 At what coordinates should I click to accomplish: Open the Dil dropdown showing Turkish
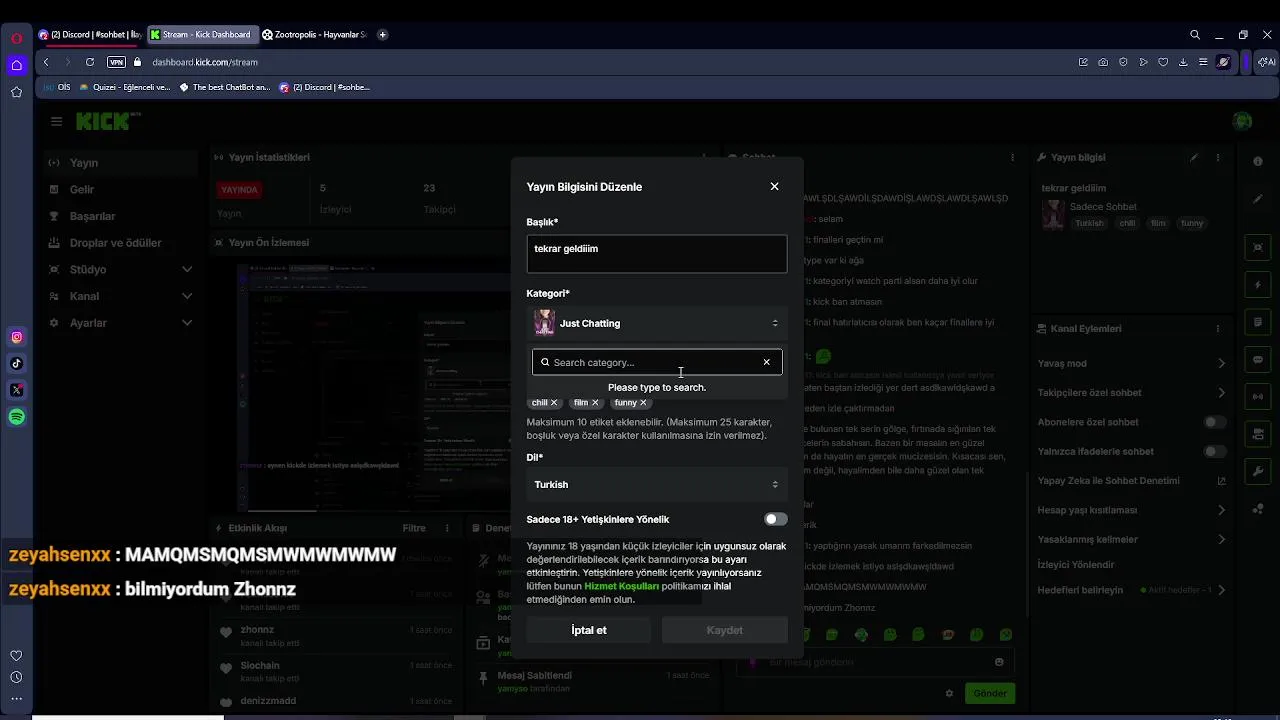click(657, 484)
